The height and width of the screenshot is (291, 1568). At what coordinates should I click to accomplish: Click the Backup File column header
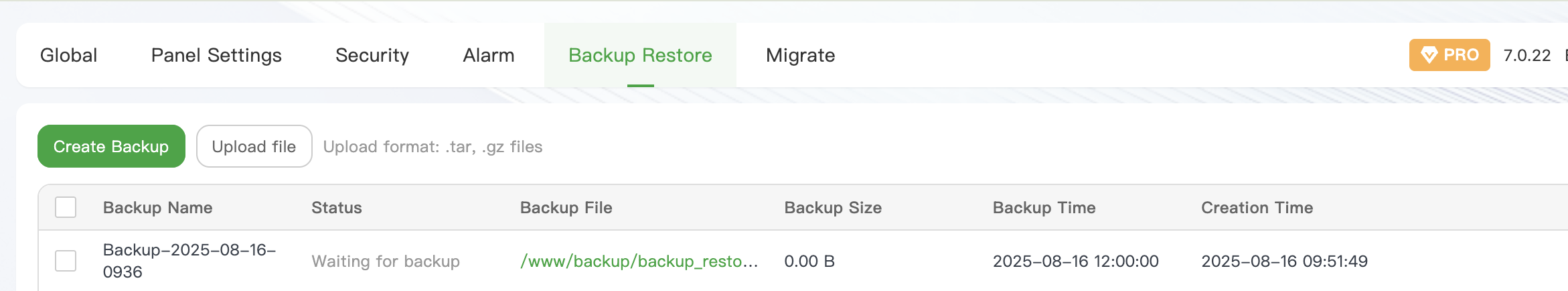pos(566,208)
